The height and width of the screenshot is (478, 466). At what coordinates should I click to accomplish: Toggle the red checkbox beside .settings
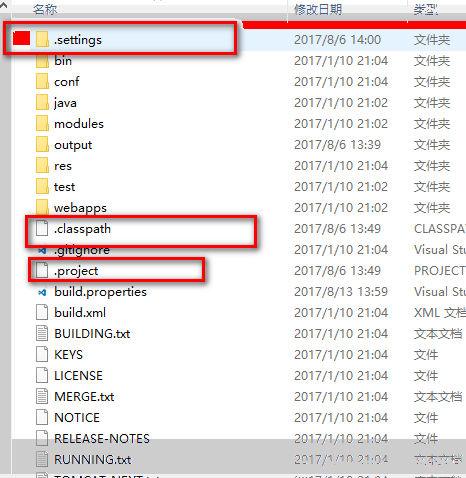[22, 38]
